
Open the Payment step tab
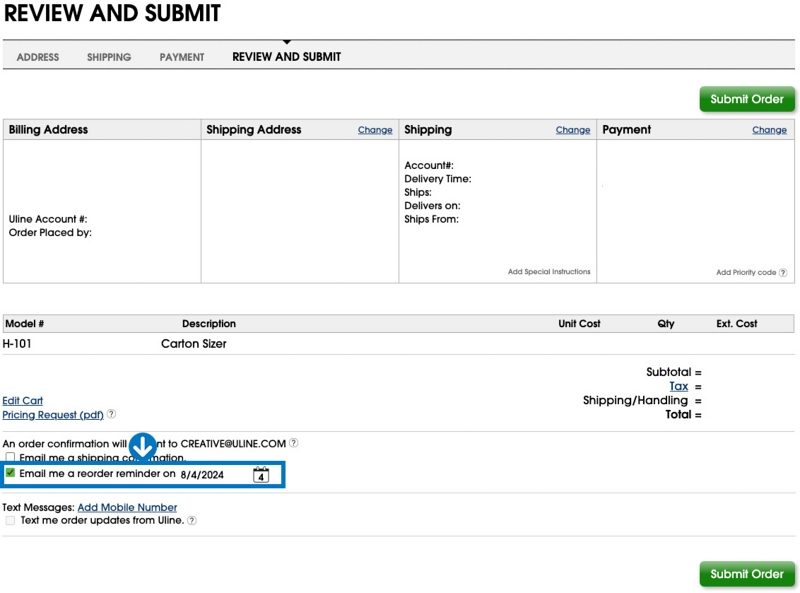click(182, 57)
